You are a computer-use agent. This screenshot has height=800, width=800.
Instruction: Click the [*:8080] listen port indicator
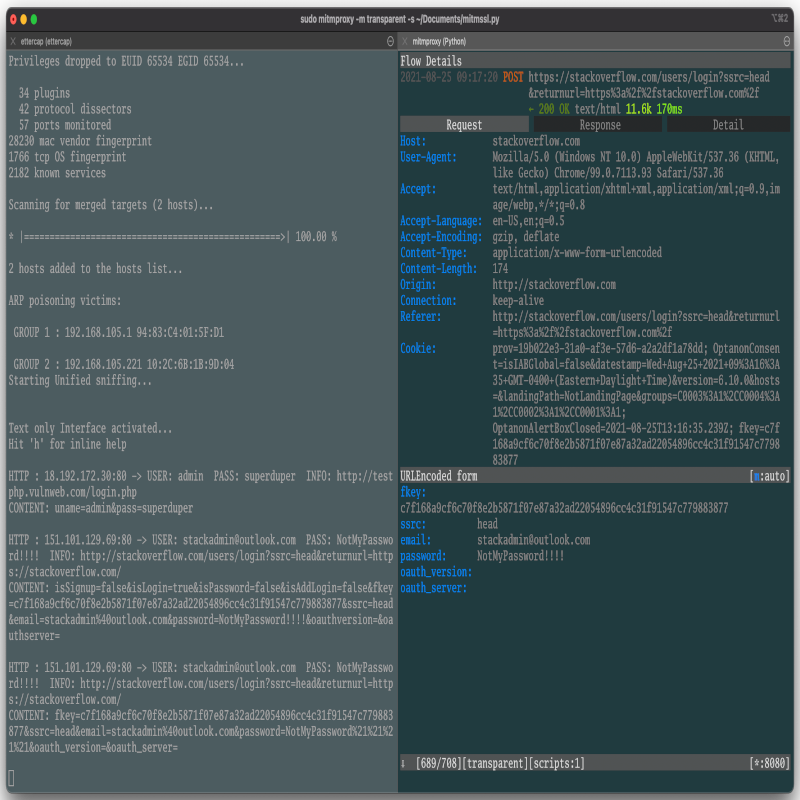pos(769,763)
